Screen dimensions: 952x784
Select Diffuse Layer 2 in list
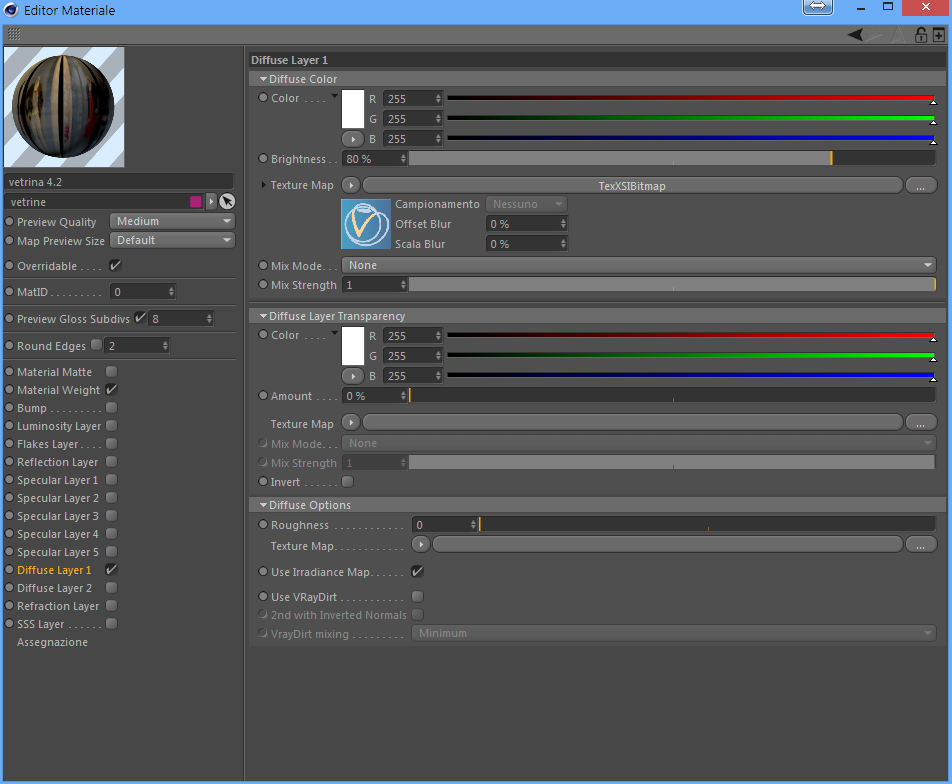(x=55, y=588)
